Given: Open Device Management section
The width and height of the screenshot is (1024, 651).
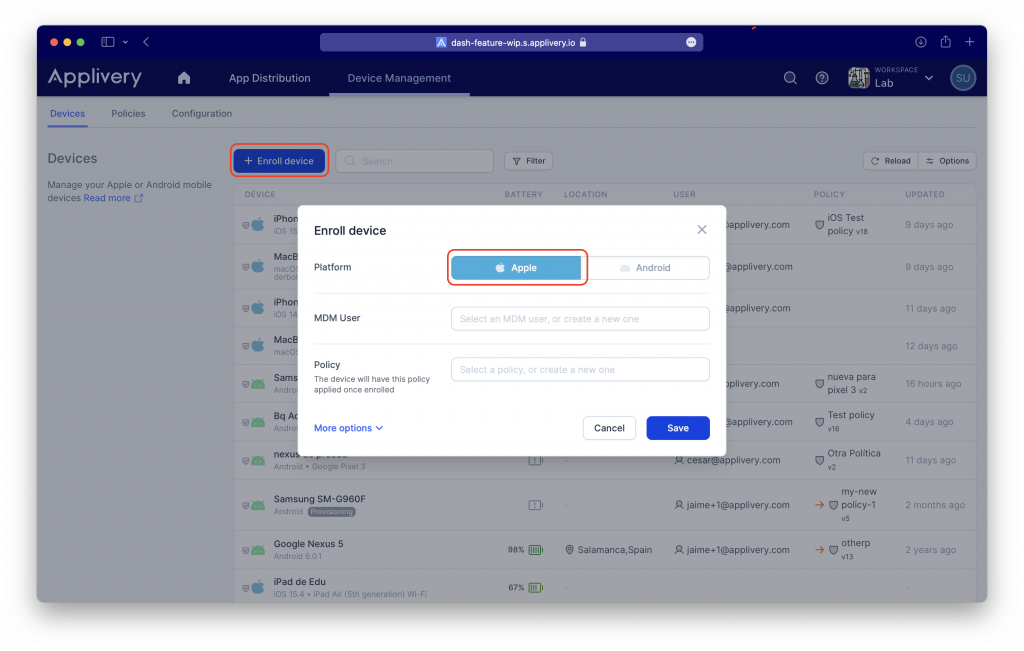Looking at the screenshot, I should tap(399, 78).
